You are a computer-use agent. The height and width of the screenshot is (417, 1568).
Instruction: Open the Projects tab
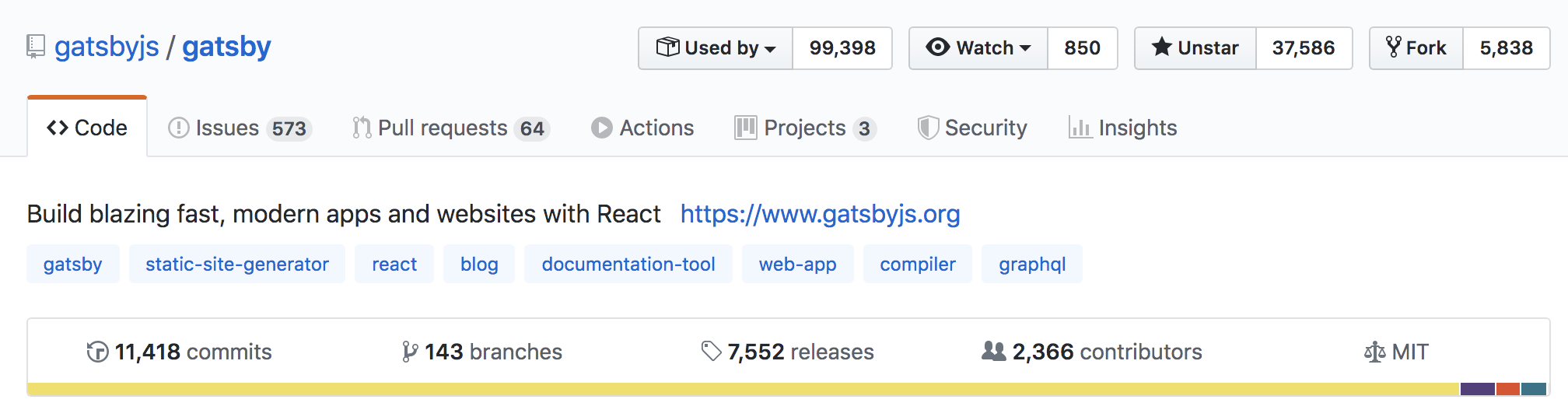point(805,128)
